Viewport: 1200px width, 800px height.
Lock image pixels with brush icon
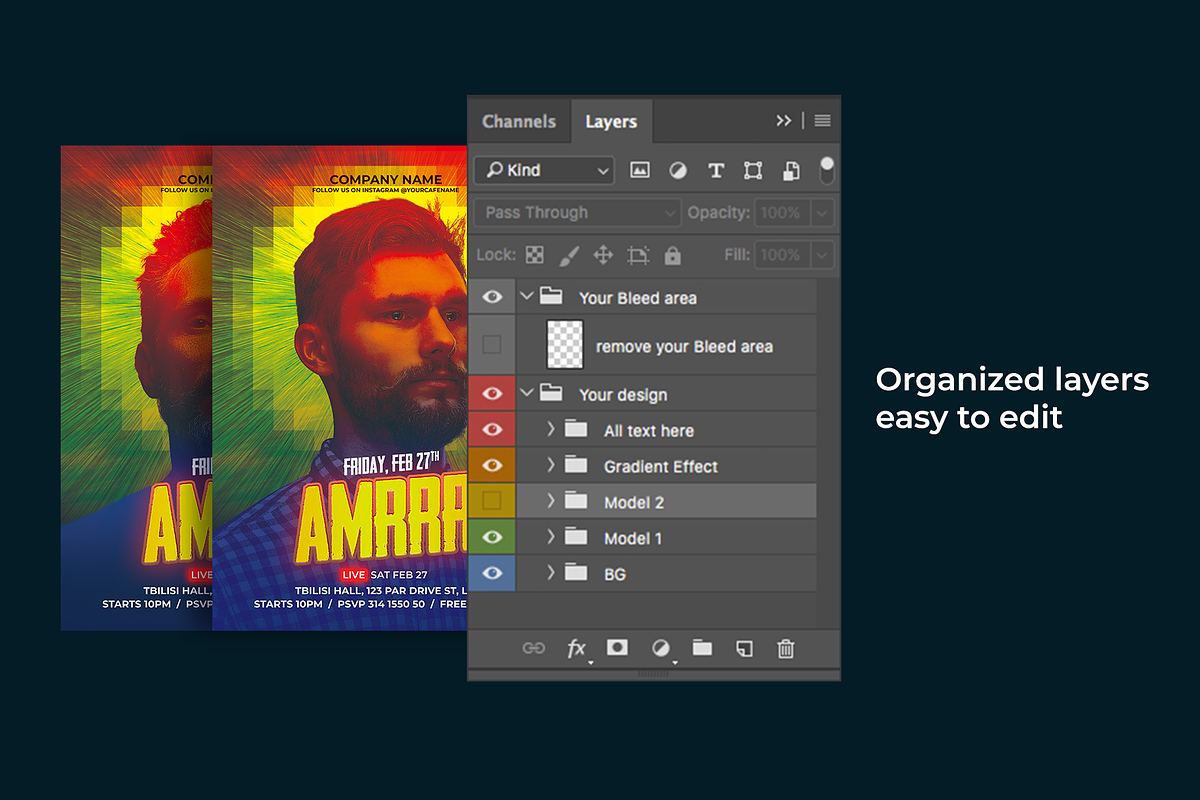569,255
